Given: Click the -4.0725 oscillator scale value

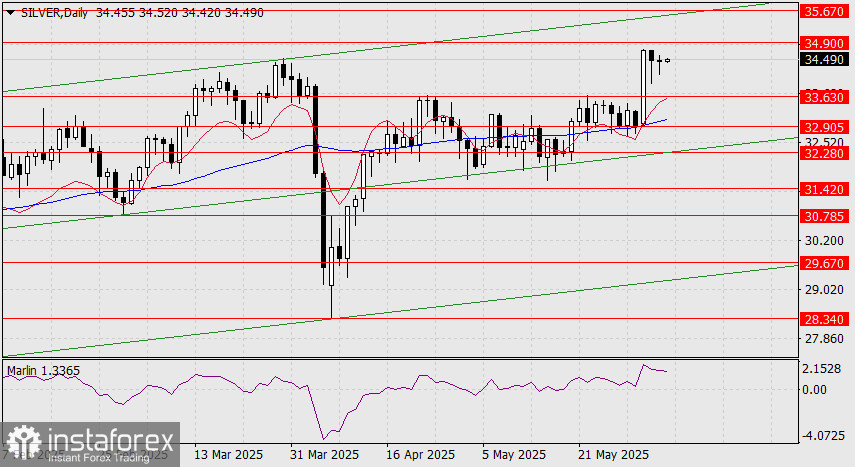Looking at the screenshot, I should click(823, 436).
